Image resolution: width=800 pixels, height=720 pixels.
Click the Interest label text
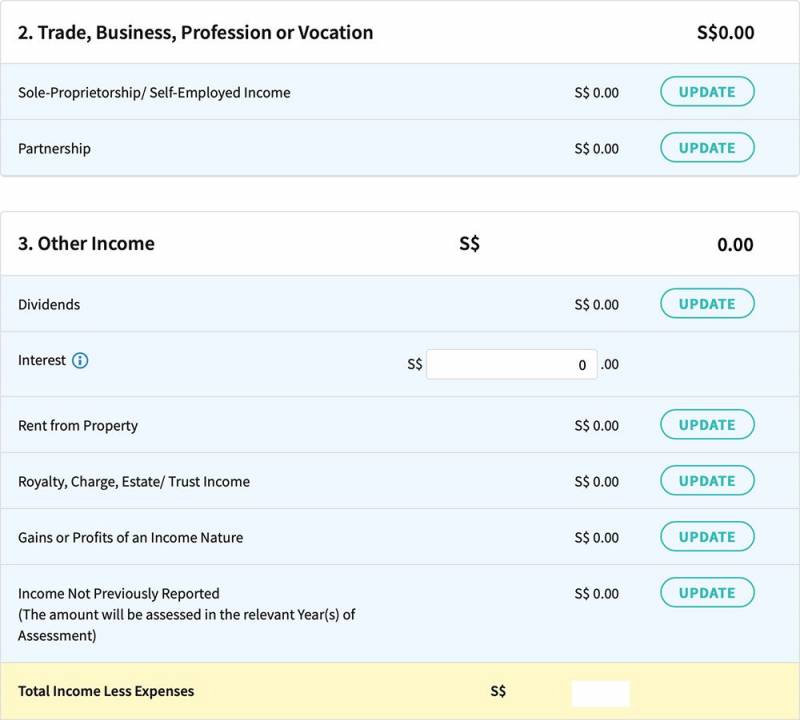[x=42, y=361]
